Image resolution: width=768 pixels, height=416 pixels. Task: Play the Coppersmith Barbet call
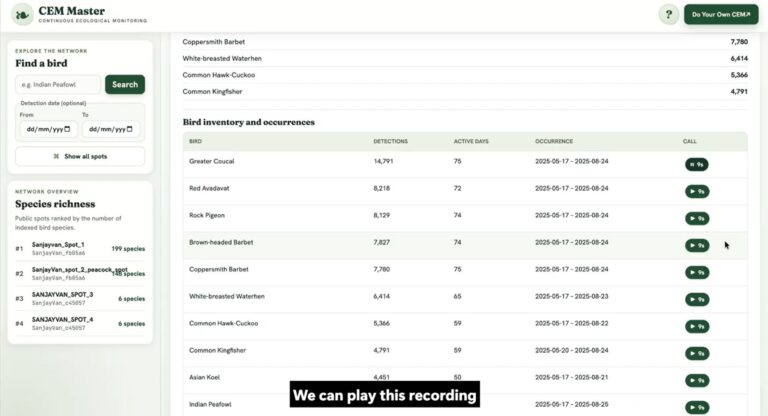(696, 272)
